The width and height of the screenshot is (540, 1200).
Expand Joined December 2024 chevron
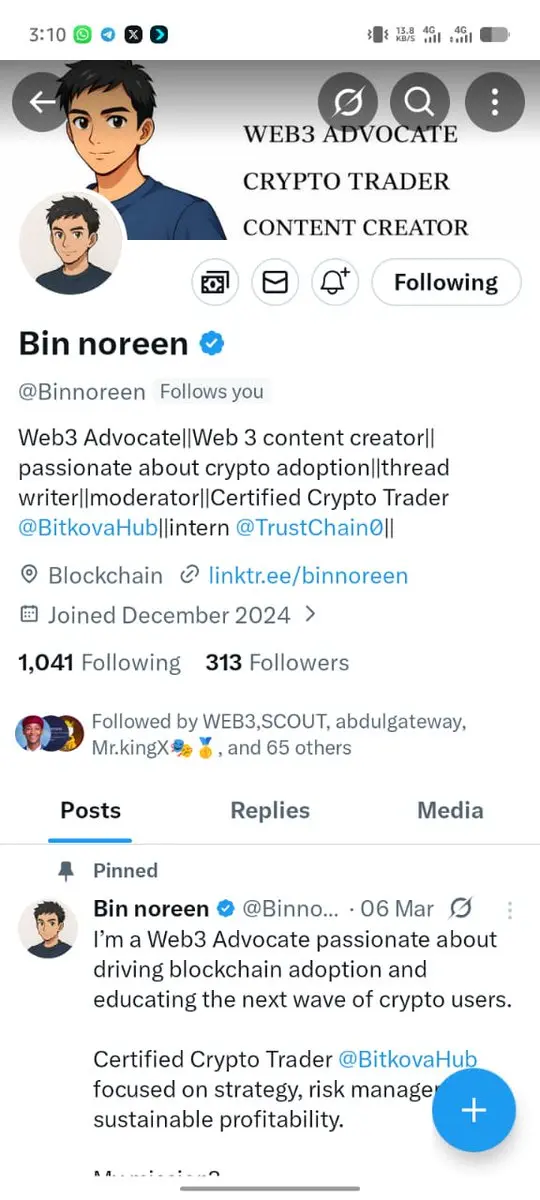click(x=310, y=613)
